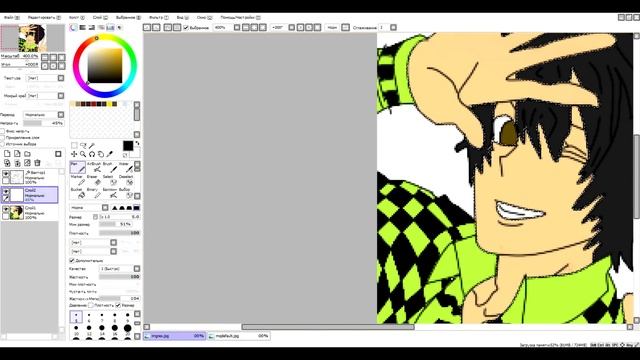Create a new layer folder
The height and width of the screenshot is (360, 640).
coord(27,154)
